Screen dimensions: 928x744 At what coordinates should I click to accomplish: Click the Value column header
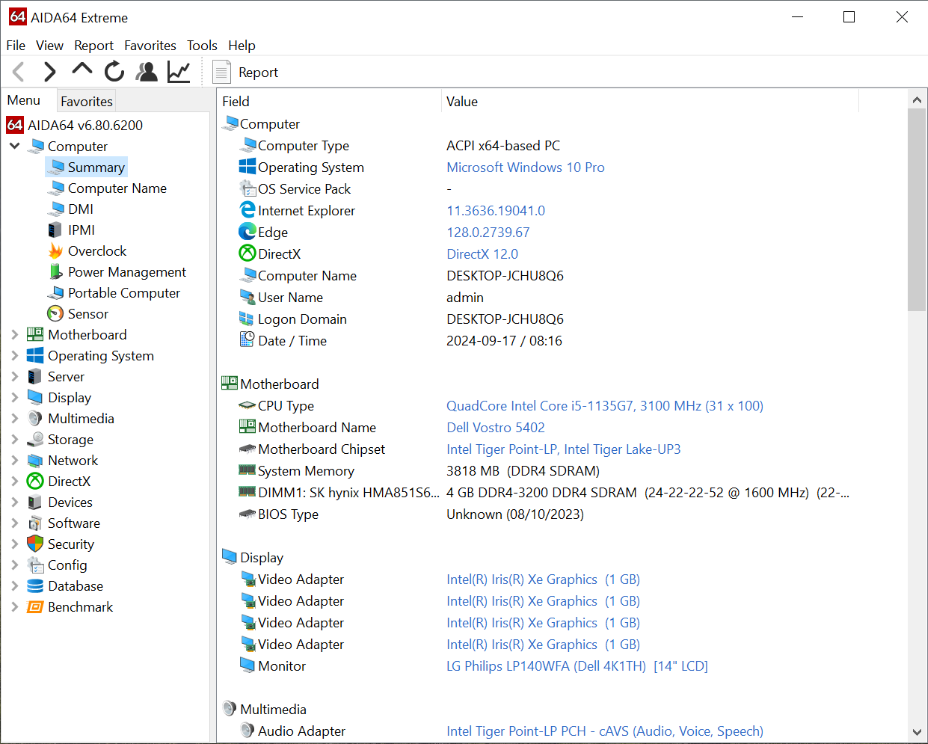[650, 101]
